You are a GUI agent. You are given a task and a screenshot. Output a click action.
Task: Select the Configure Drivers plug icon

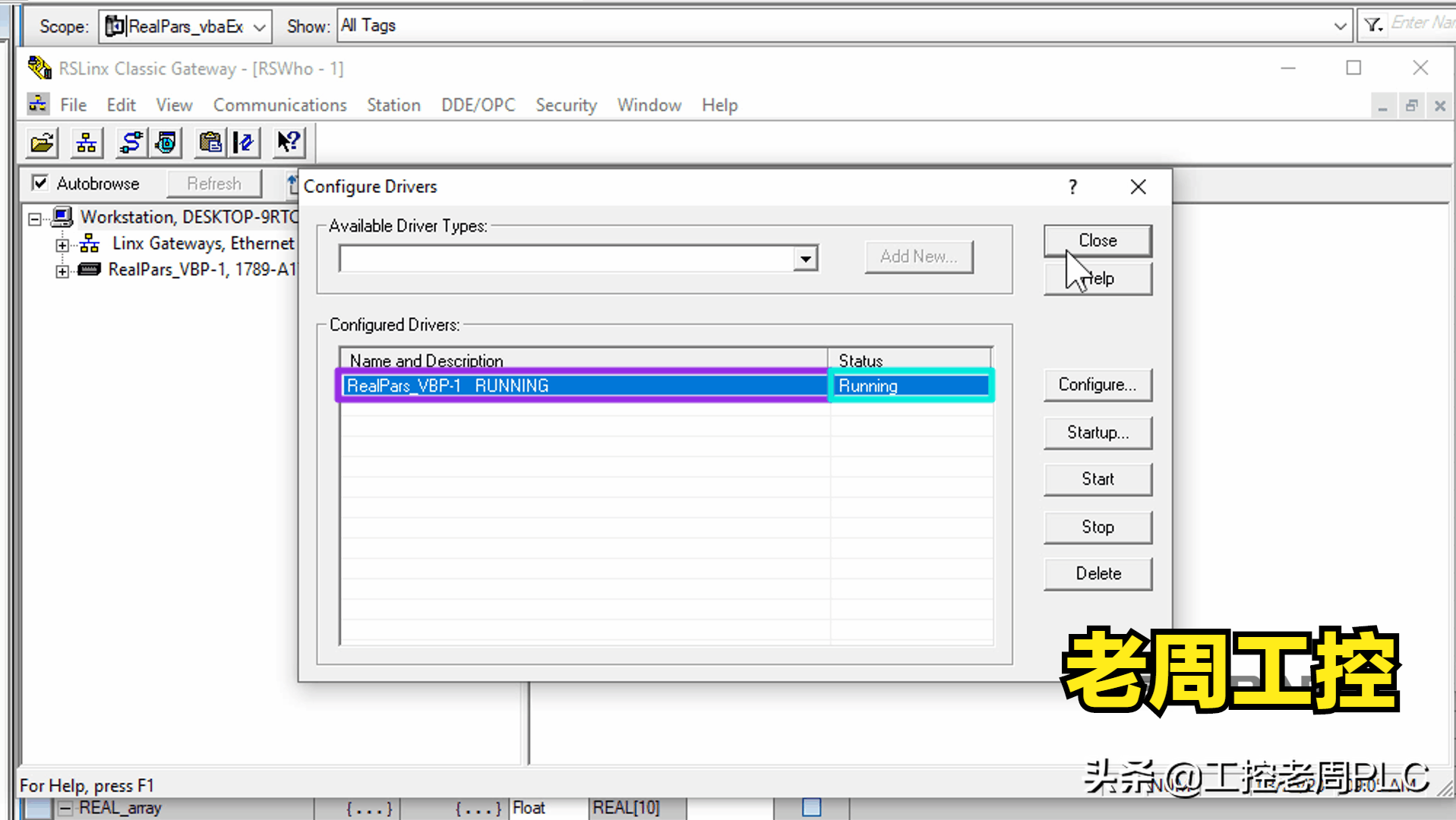(130, 142)
